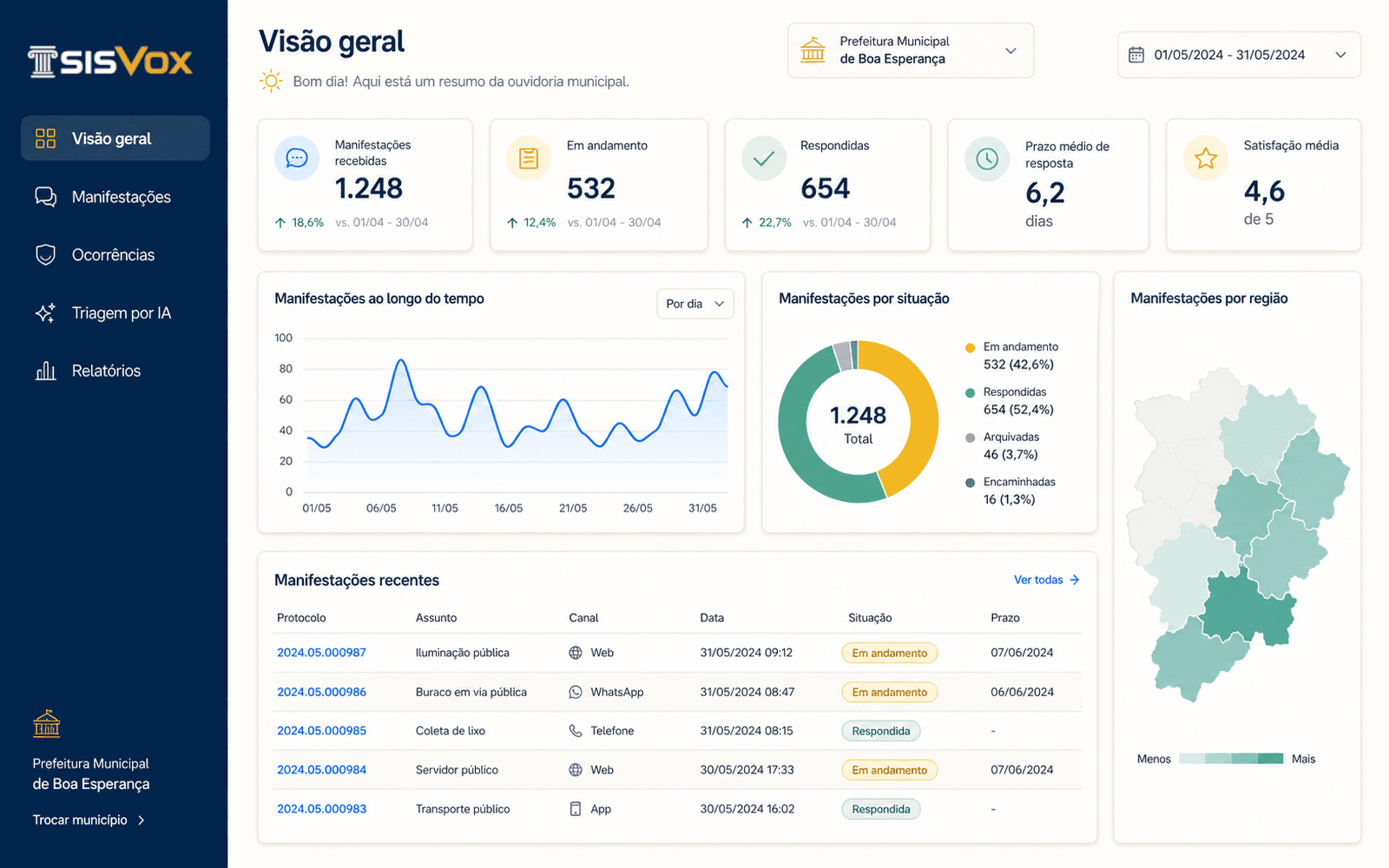Screen dimensions: 1389x868
Task: Click the Situação column header
Action: [x=870, y=618]
